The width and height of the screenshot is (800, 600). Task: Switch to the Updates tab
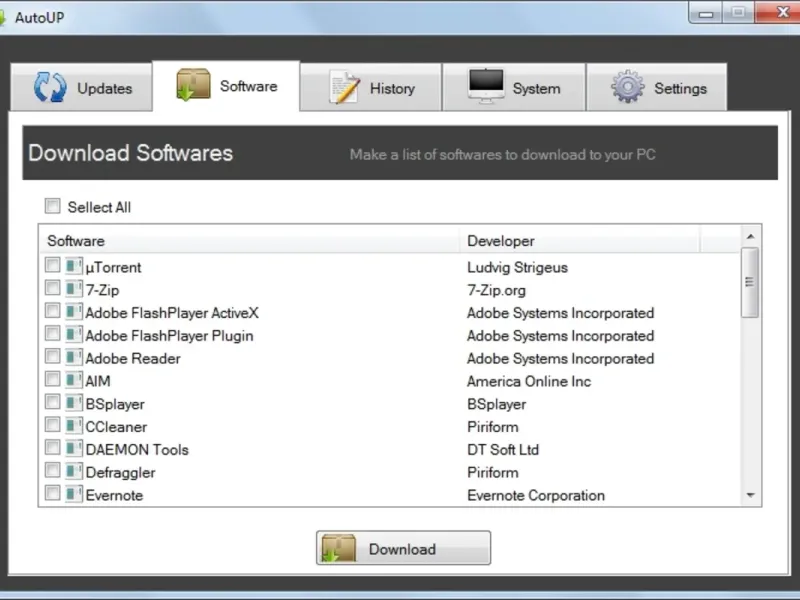click(82, 87)
